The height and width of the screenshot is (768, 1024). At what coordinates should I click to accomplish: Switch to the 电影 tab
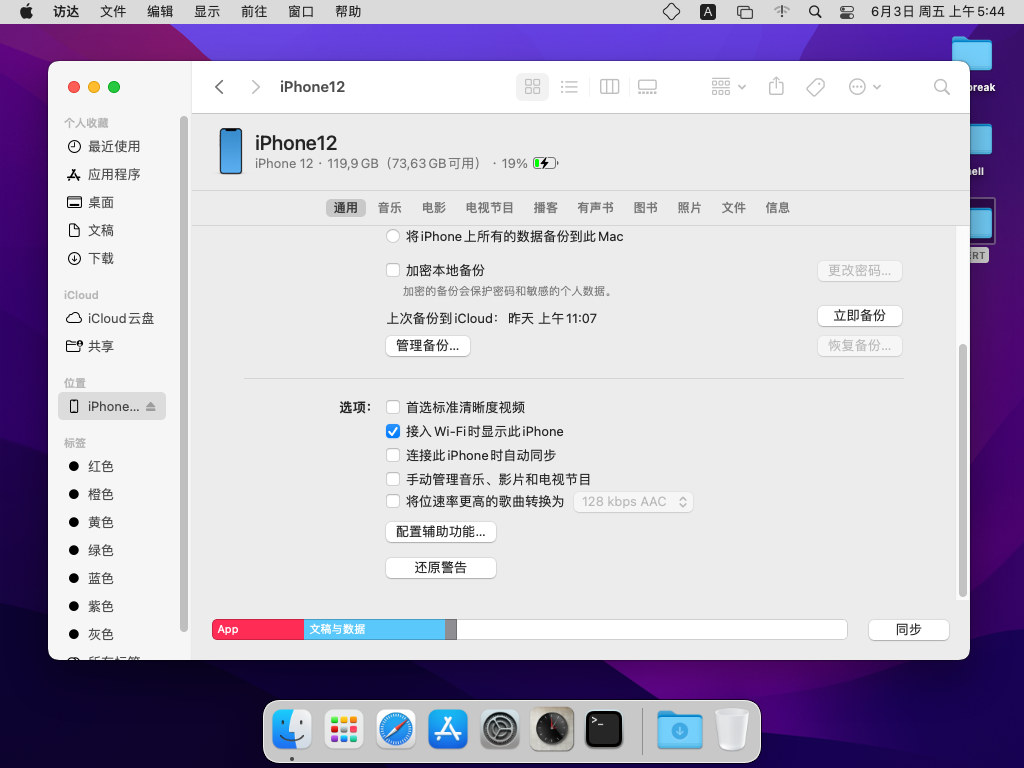pyautogui.click(x=434, y=208)
